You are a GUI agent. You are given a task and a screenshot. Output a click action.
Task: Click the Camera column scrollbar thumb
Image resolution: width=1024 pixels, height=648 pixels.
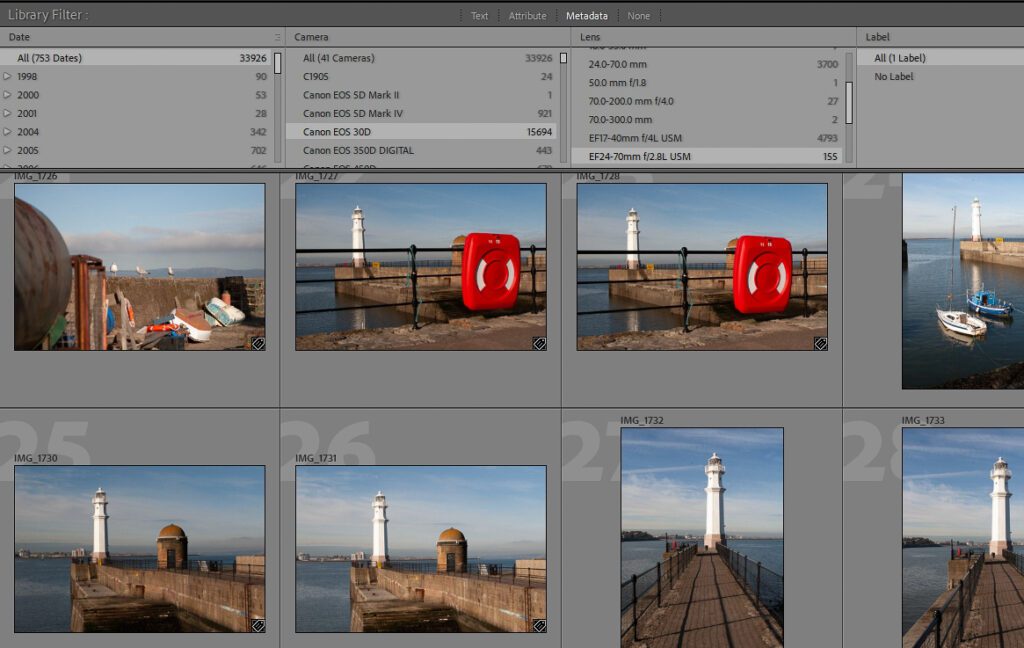click(x=564, y=58)
